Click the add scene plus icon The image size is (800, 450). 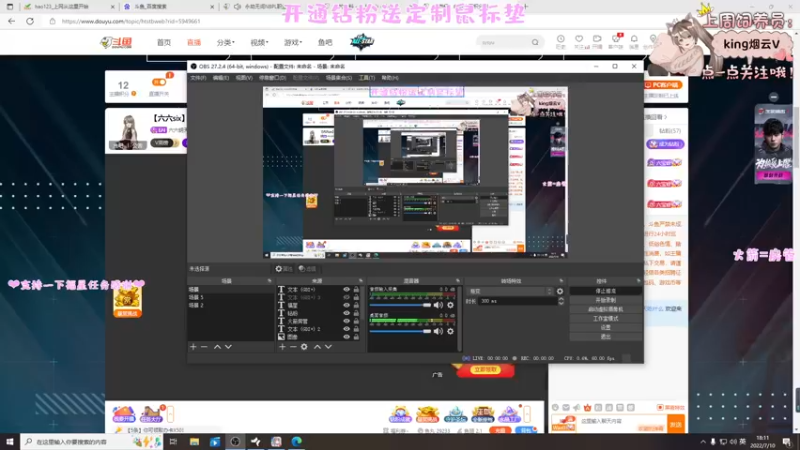pyautogui.click(x=193, y=347)
